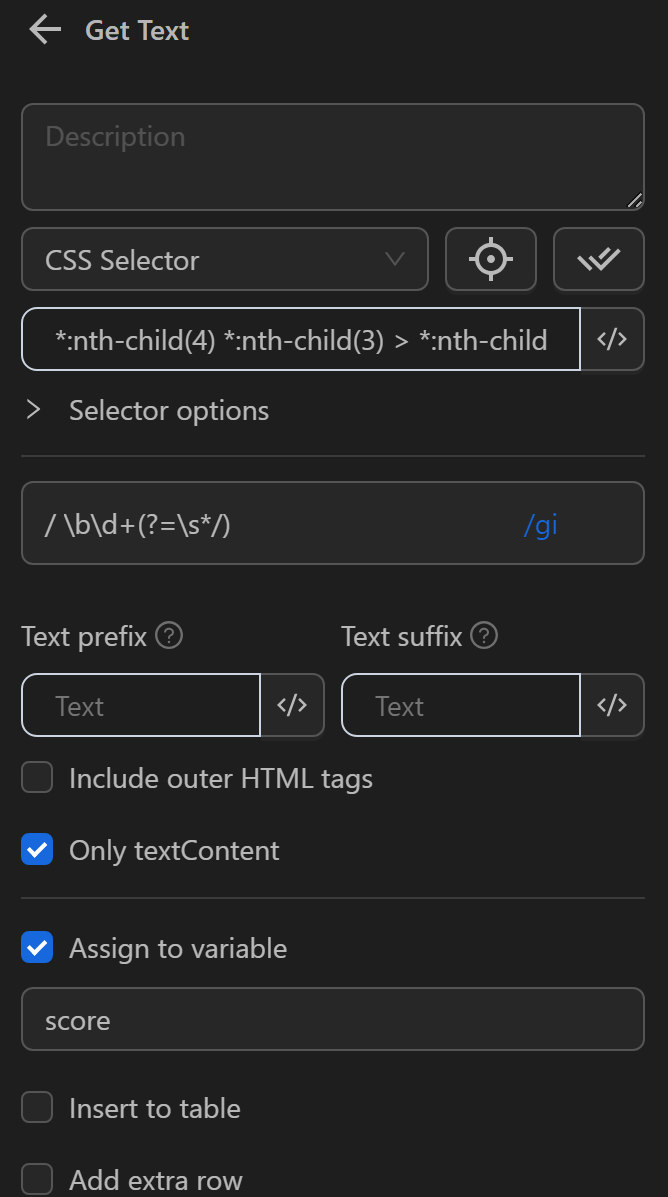Open the CSS Selector type dropdown
Image resolution: width=668 pixels, height=1197 pixels.
[x=225, y=259]
